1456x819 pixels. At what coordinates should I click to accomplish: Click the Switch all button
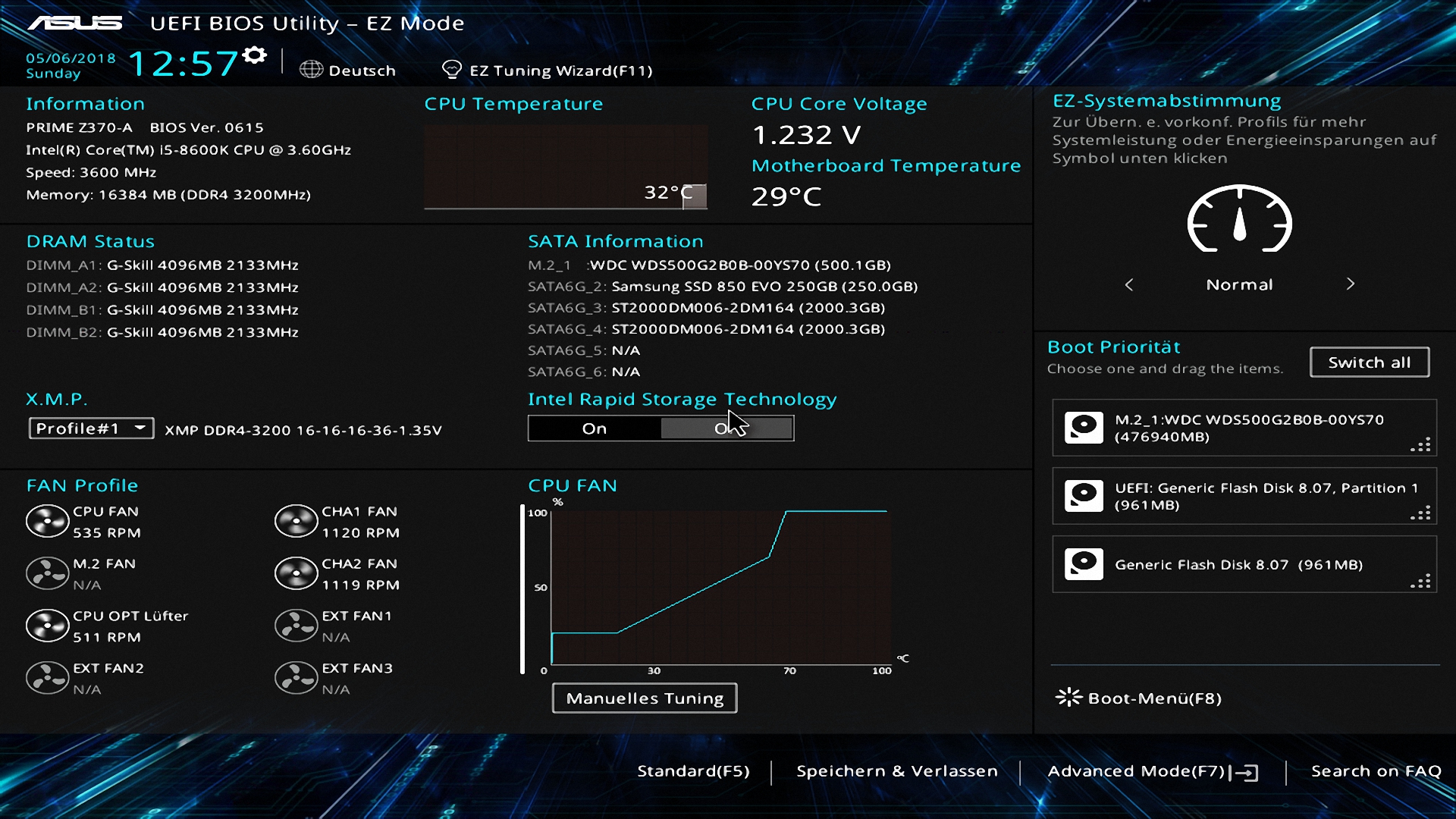(1369, 362)
